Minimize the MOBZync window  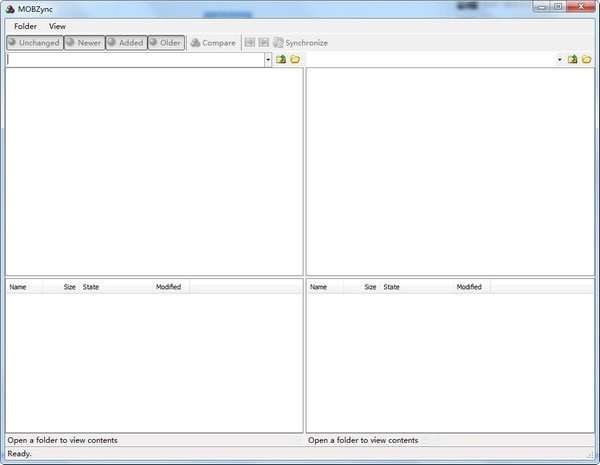coord(541,7)
